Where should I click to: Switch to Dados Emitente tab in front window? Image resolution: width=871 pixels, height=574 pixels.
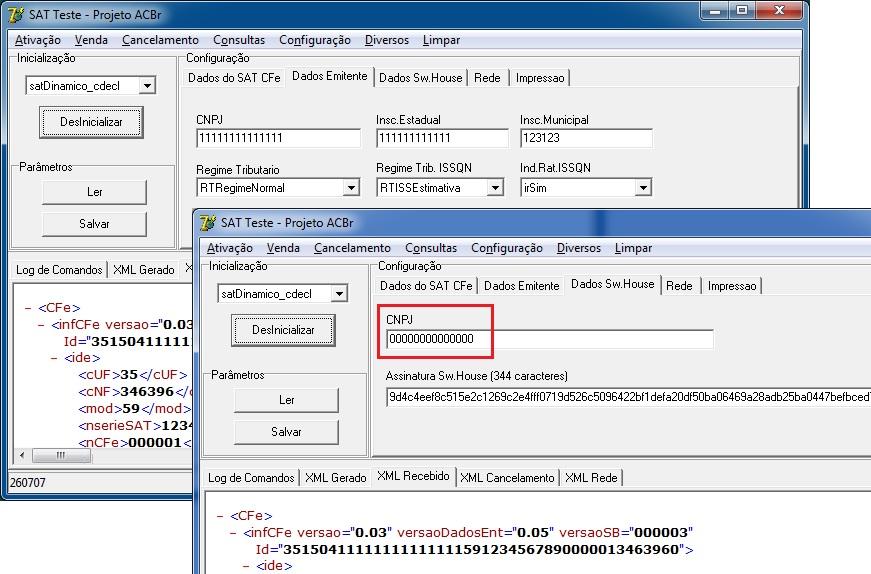click(x=522, y=286)
